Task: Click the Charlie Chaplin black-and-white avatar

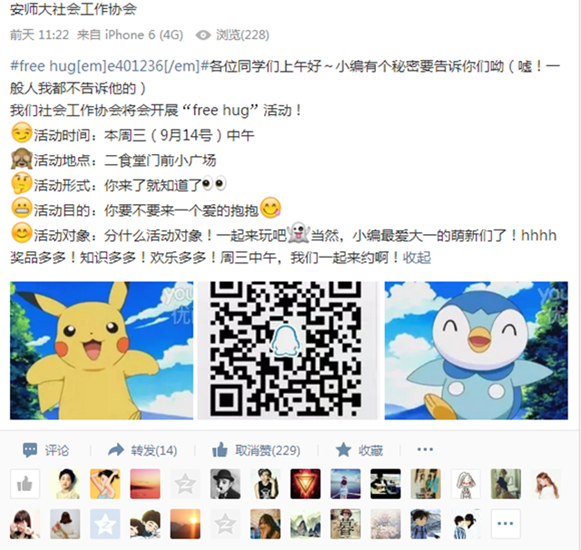Action: (x=225, y=484)
